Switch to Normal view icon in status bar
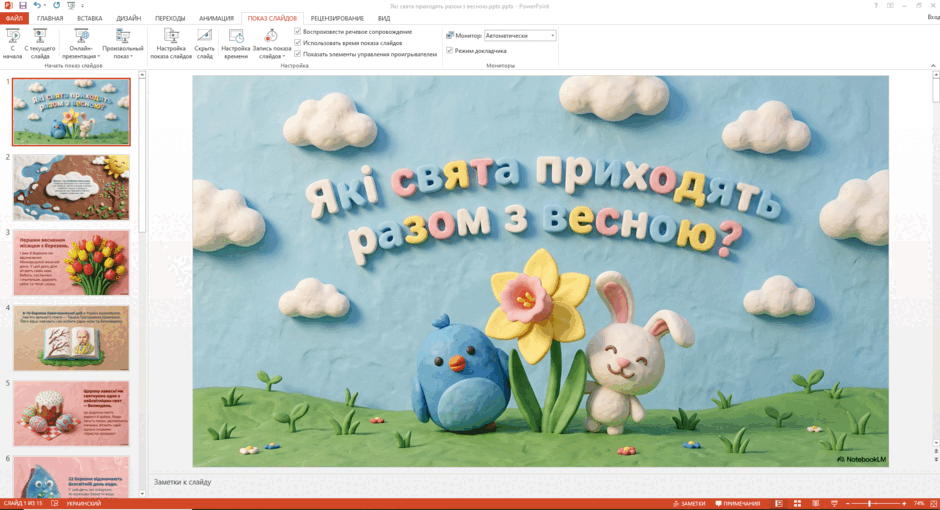 [x=779, y=504]
